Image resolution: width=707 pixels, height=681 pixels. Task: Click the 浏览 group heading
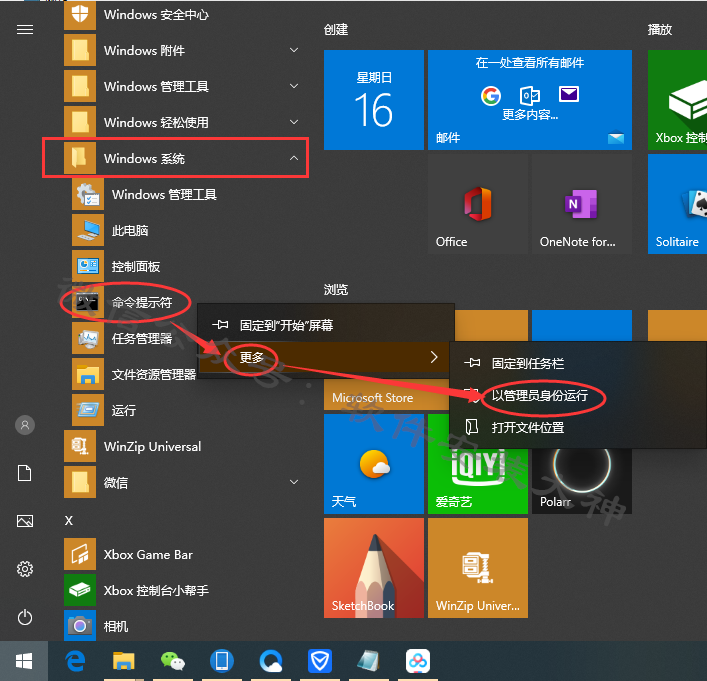click(x=336, y=290)
